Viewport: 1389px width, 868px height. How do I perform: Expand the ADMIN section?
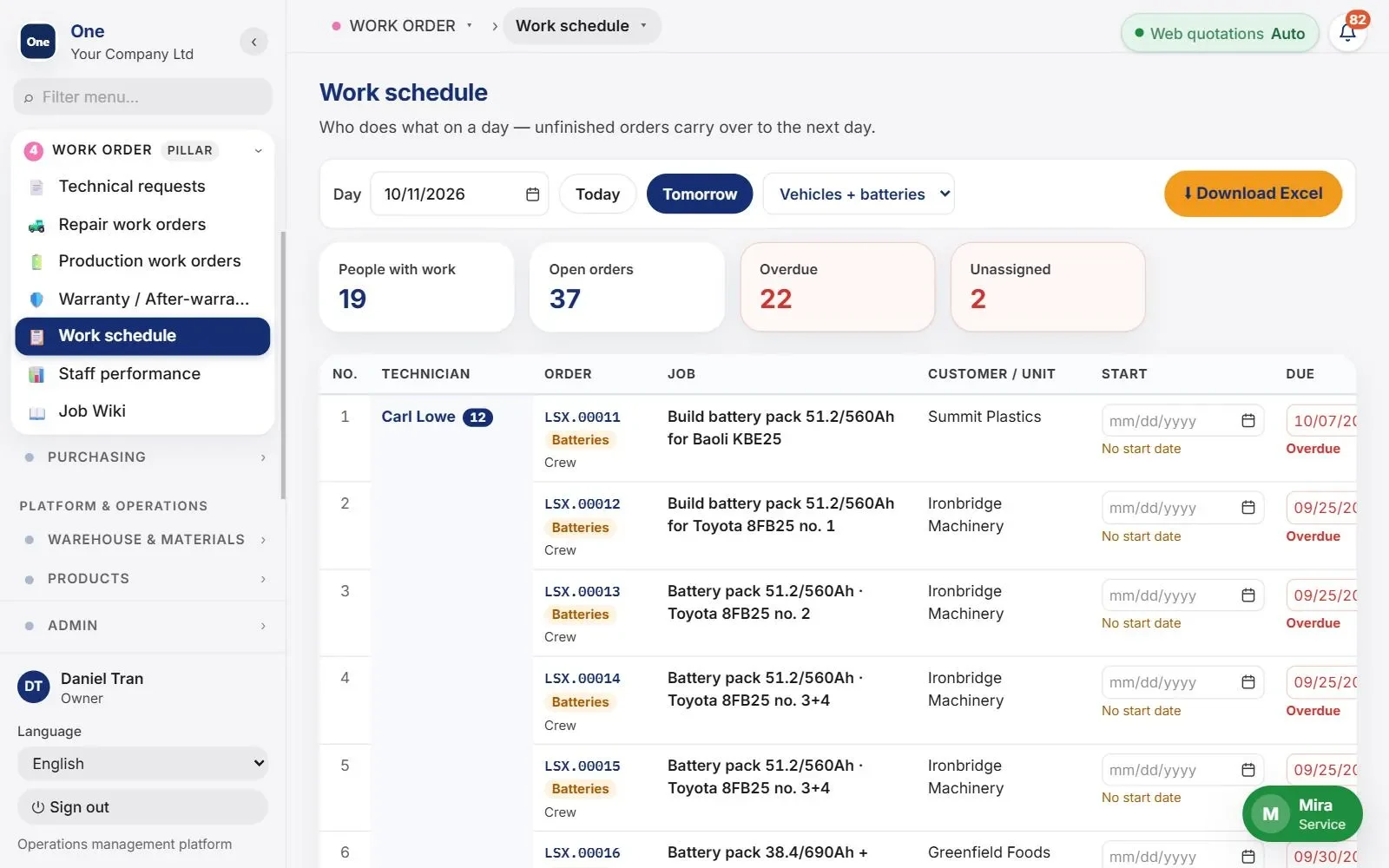pos(143,626)
